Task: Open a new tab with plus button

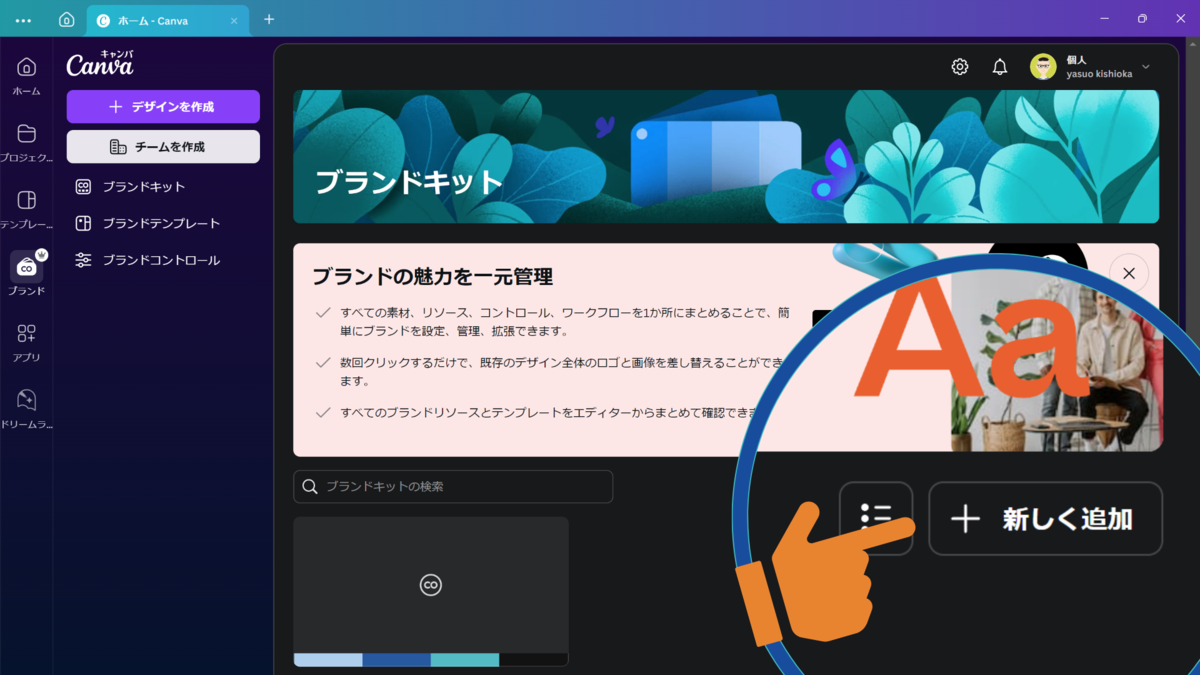Action: pos(269,19)
